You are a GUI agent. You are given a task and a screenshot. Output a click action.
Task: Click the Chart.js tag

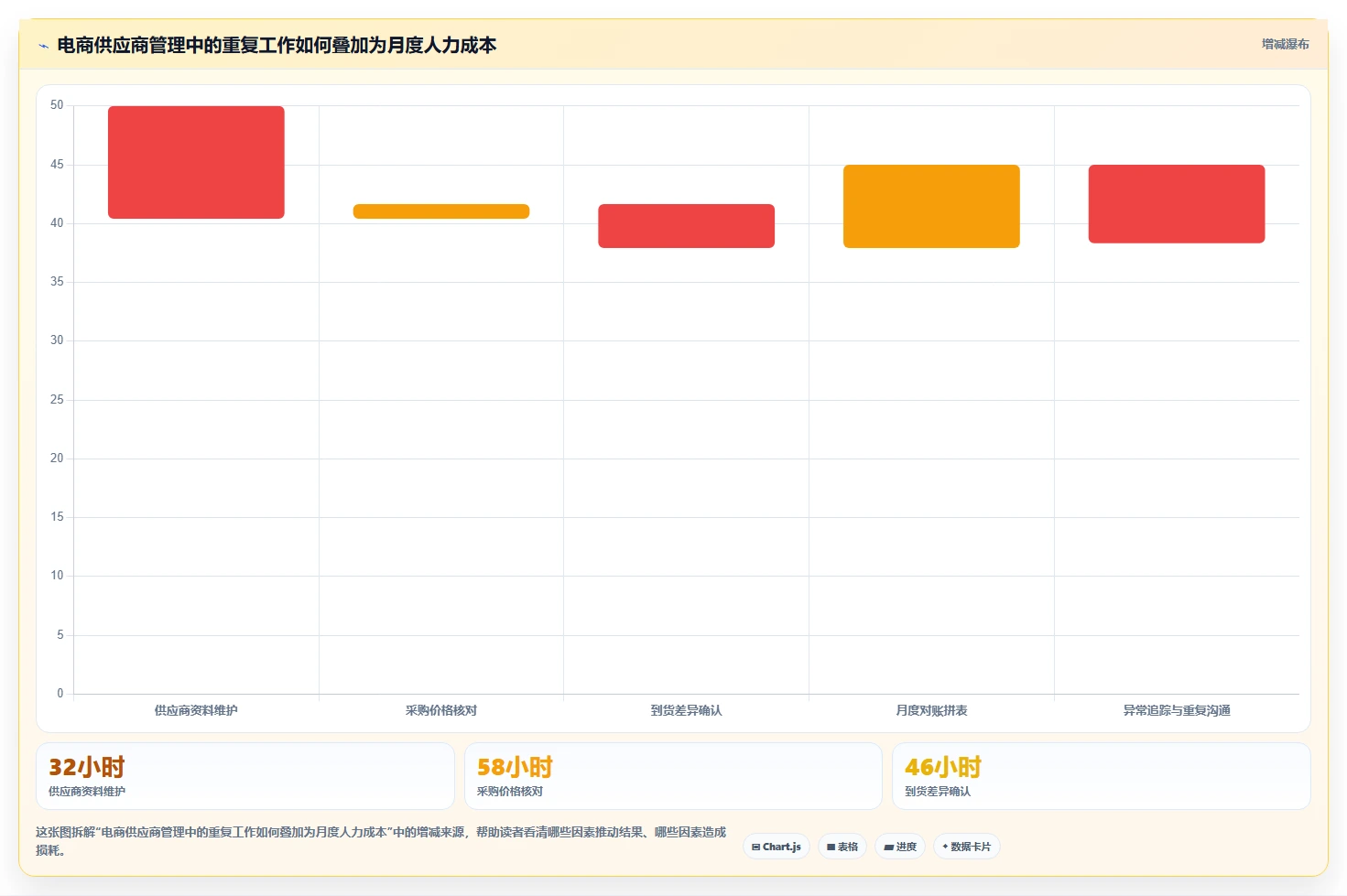pos(777,847)
